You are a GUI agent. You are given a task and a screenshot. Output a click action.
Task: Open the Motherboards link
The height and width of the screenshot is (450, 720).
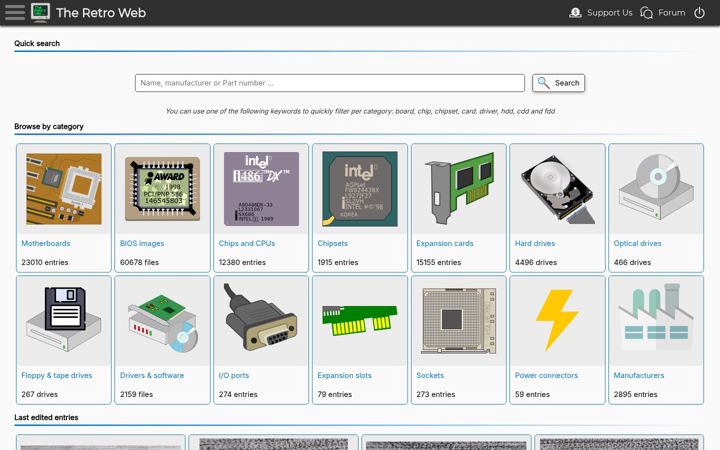[x=46, y=243]
